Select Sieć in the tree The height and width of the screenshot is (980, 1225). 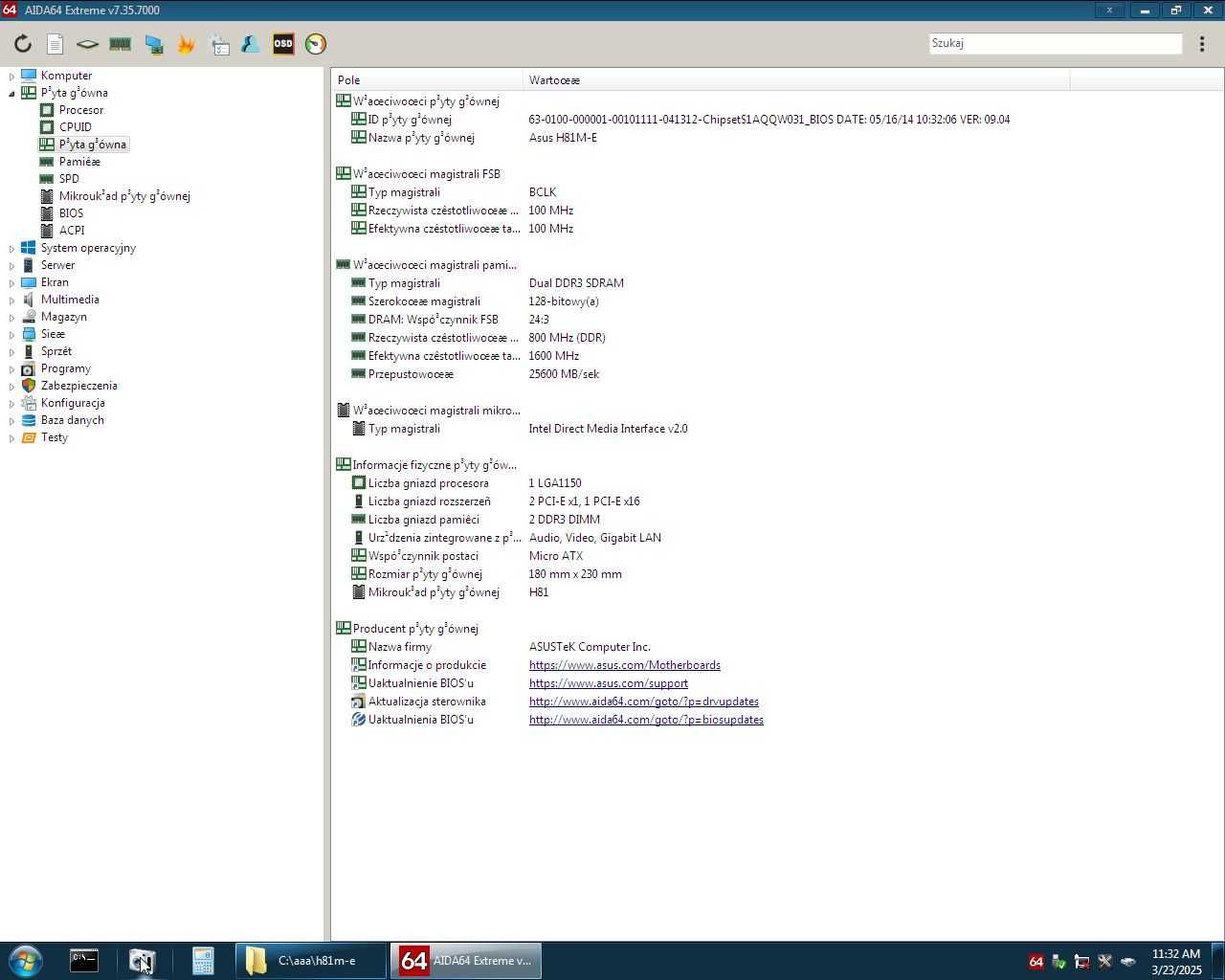tap(53, 334)
